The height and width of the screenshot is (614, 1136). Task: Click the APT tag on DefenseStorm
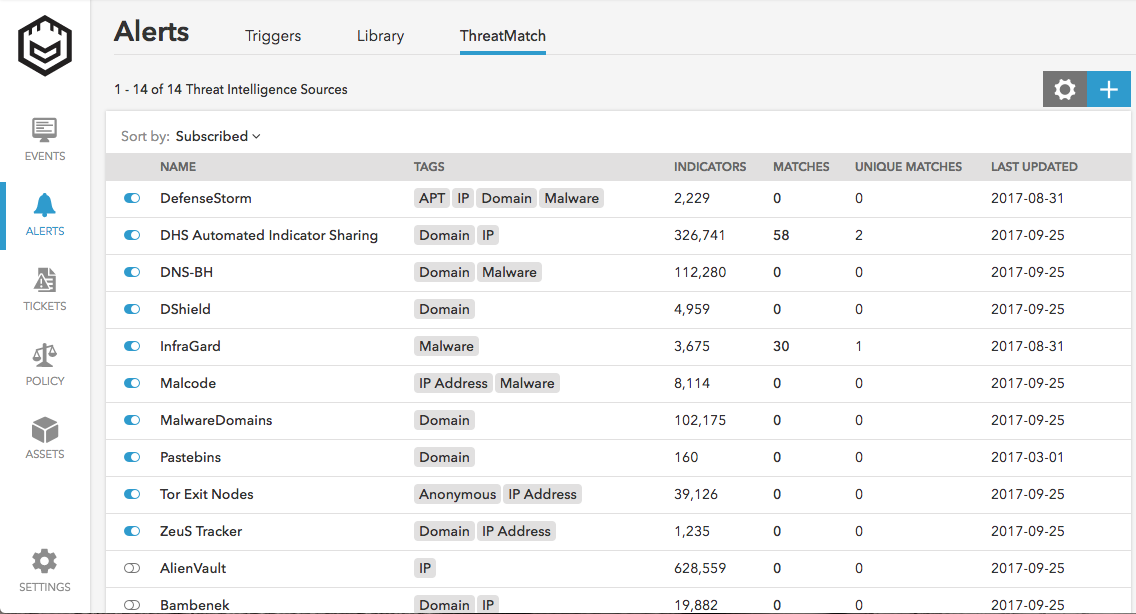(432, 198)
